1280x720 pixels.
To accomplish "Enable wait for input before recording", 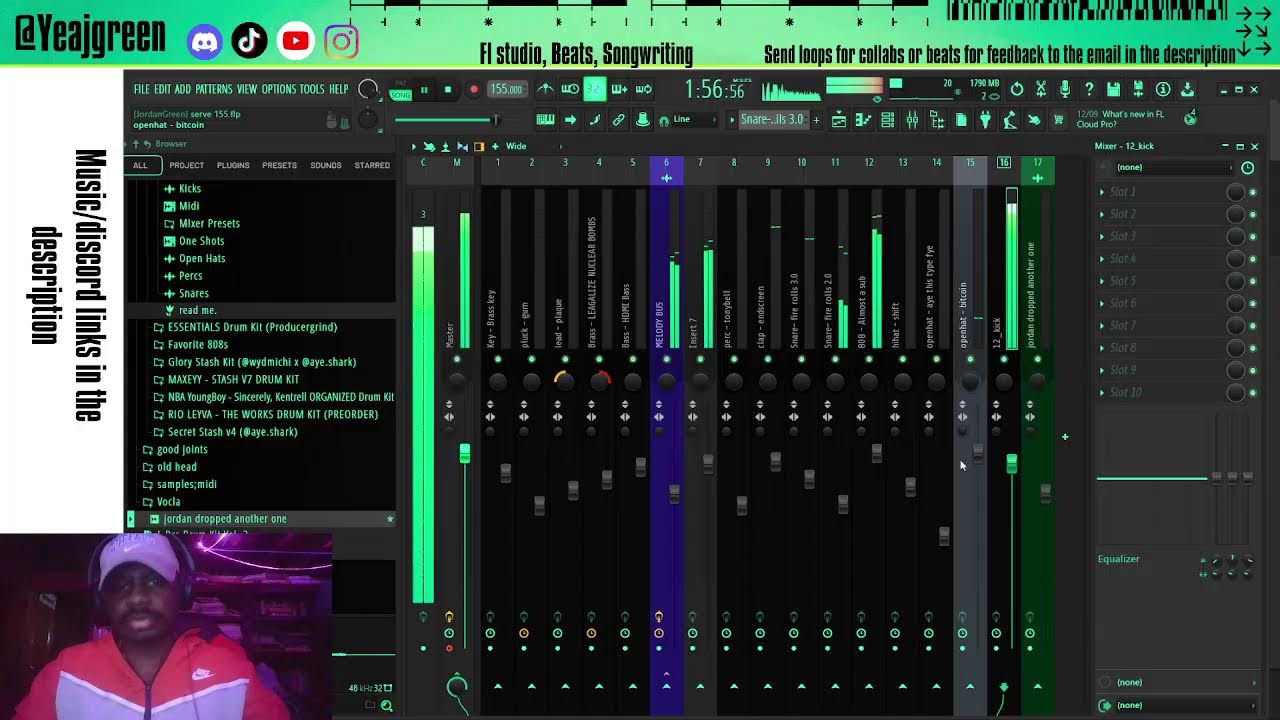I will 570,89.
